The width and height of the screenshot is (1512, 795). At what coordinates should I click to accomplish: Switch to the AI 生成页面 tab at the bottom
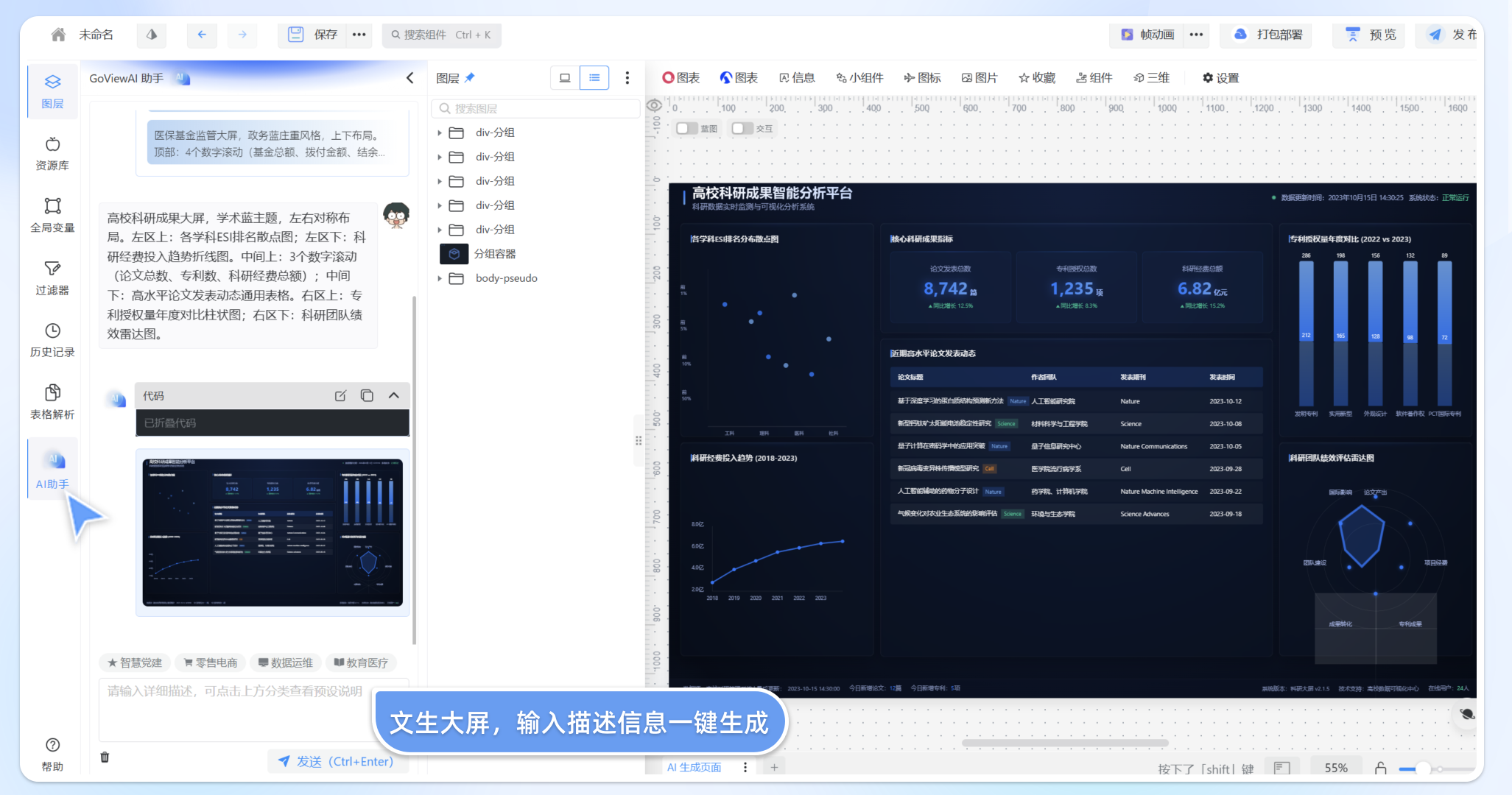tap(693, 767)
